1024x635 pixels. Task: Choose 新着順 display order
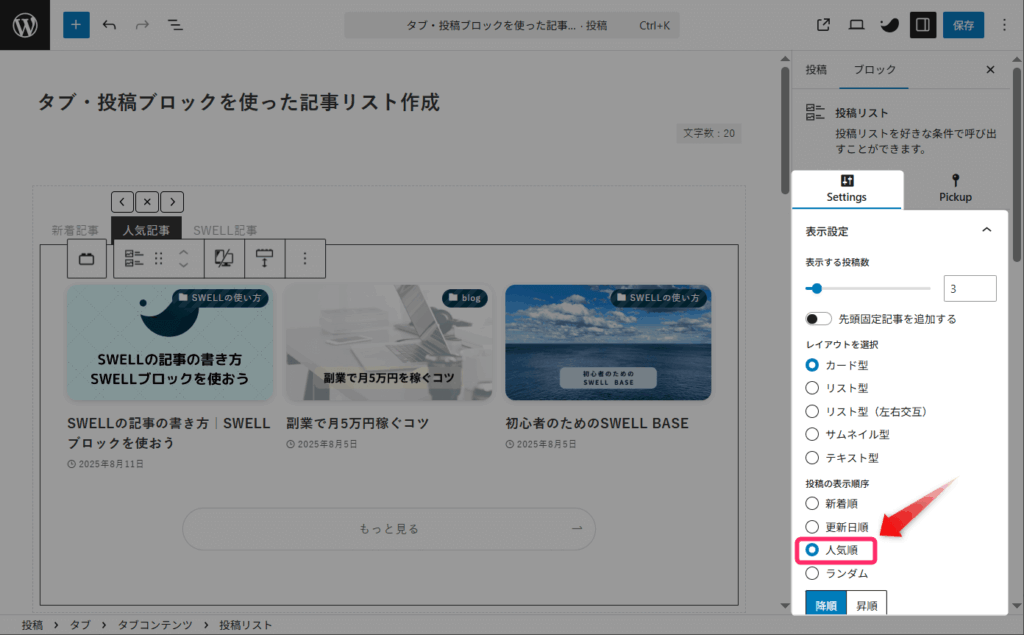[x=812, y=504]
